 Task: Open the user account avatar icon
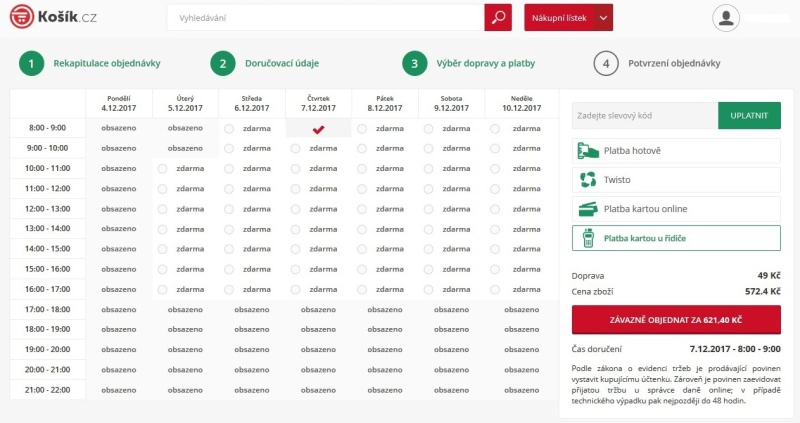(726, 18)
